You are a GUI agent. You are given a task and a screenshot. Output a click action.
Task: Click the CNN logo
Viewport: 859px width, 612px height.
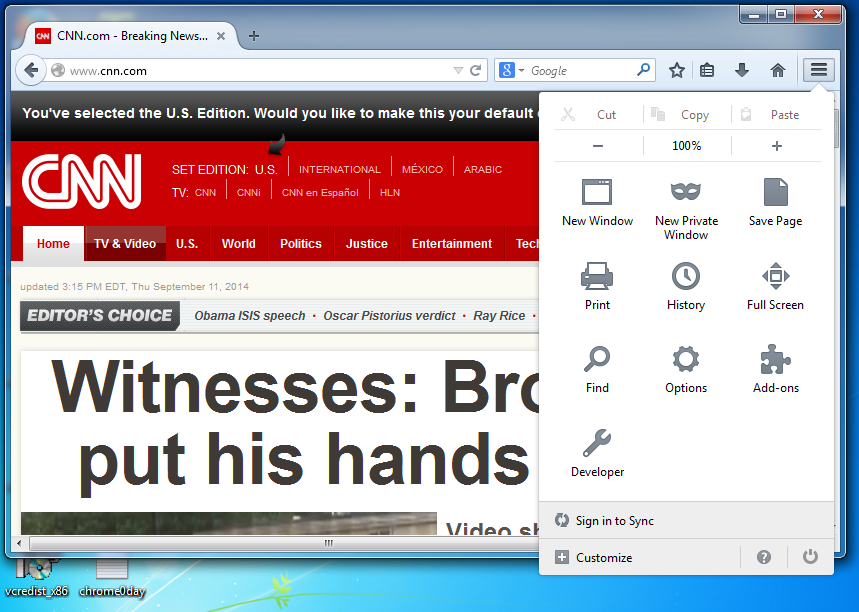[x=82, y=181]
